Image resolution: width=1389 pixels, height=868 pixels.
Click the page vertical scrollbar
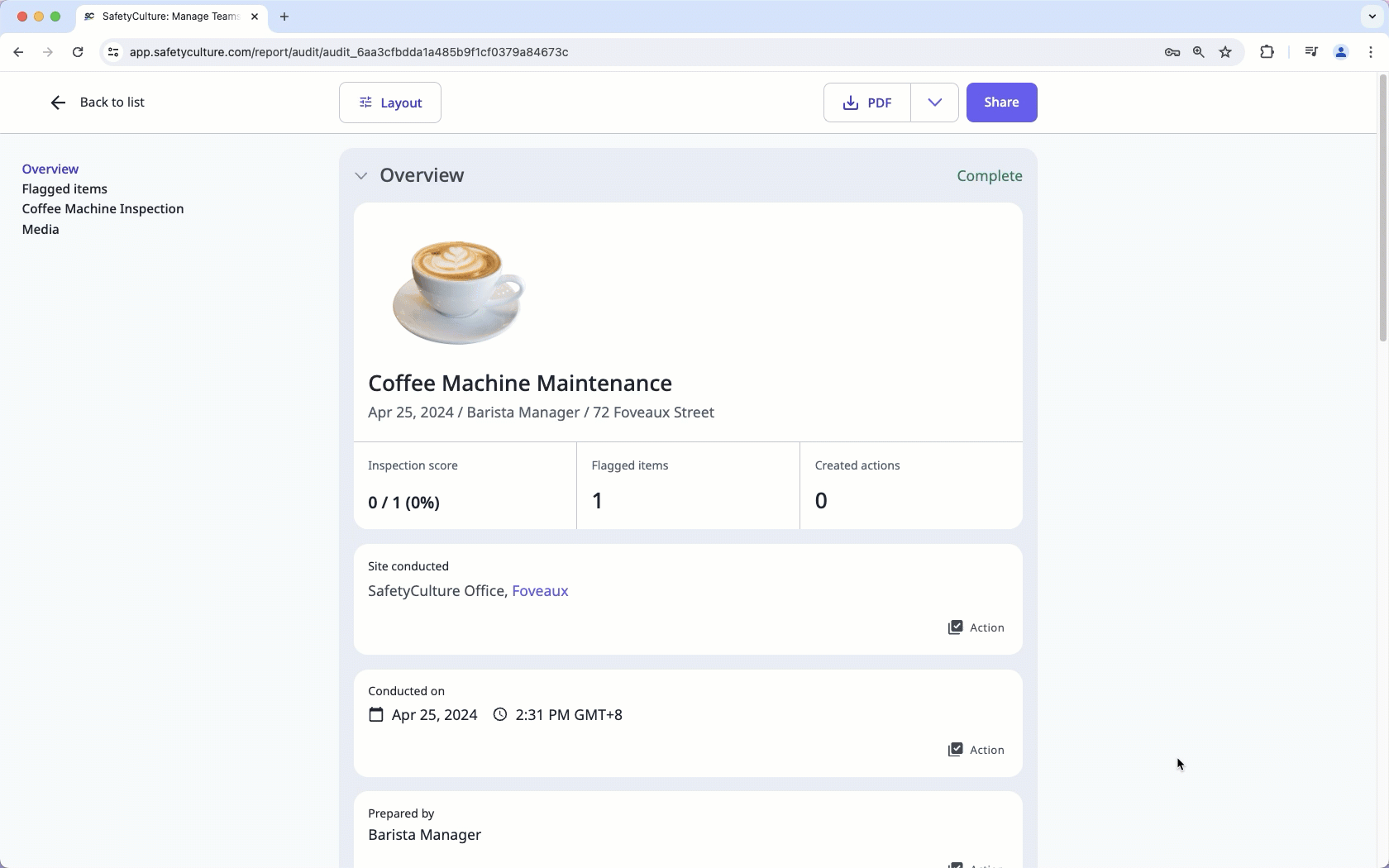click(x=1382, y=208)
